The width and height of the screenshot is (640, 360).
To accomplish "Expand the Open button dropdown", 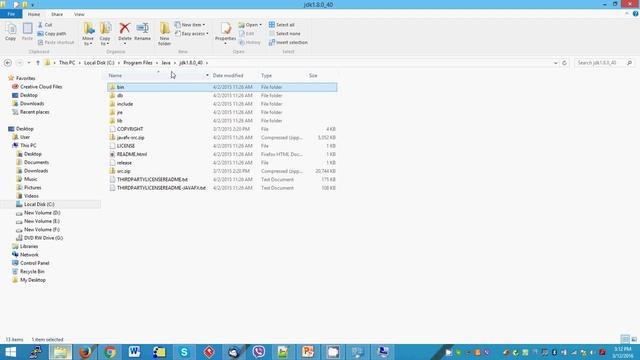I will [x=260, y=25].
